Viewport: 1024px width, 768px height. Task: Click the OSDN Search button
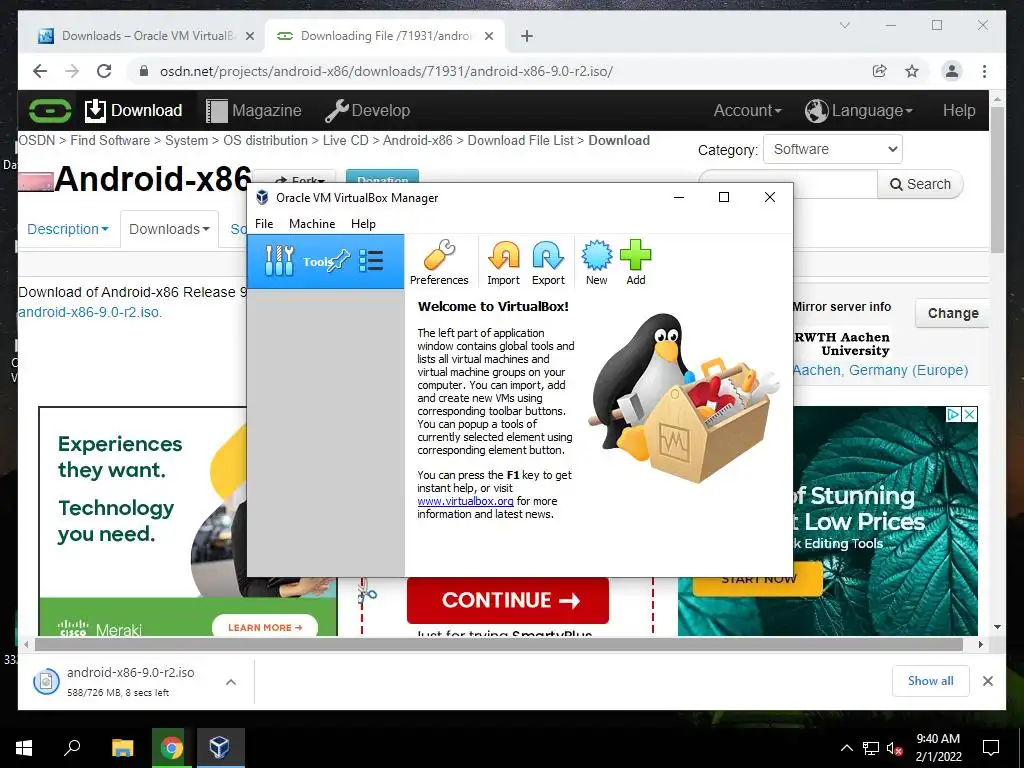pyautogui.click(x=920, y=184)
